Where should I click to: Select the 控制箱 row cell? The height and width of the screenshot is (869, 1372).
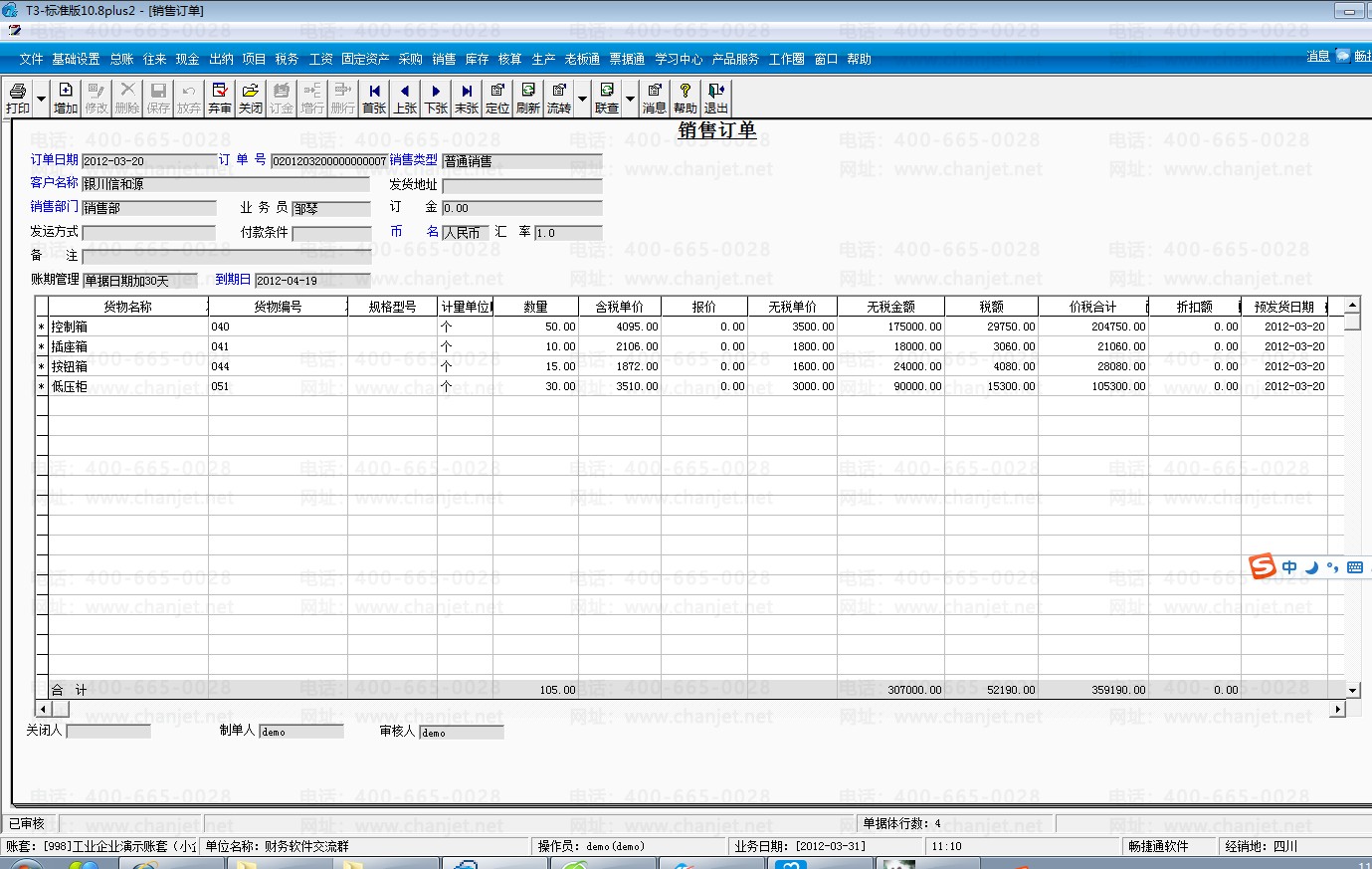pyautogui.click(x=128, y=326)
